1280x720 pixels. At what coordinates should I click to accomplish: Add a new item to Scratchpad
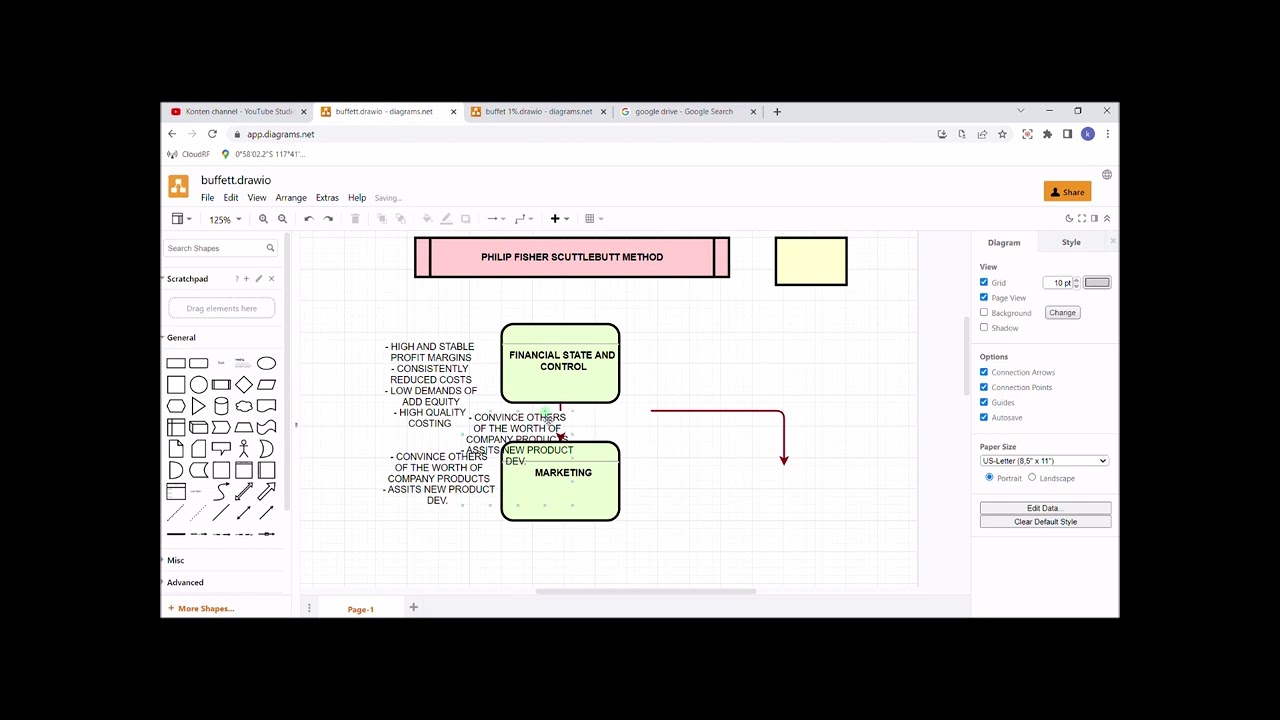coord(246,279)
